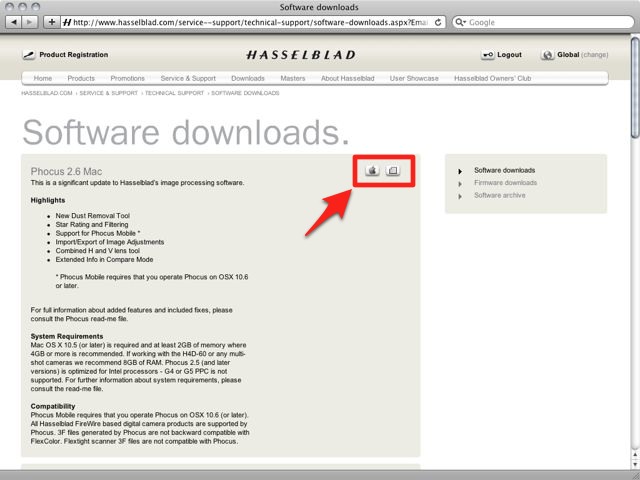
Task: Click SERVICE & SUPPORT breadcrumb link
Action: [x=109, y=93]
